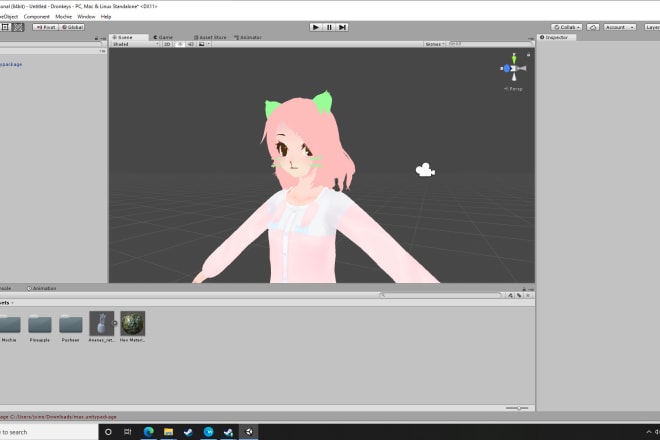Click search by label tag icon
This screenshot has width=660, height=440.
click(519, 296)
